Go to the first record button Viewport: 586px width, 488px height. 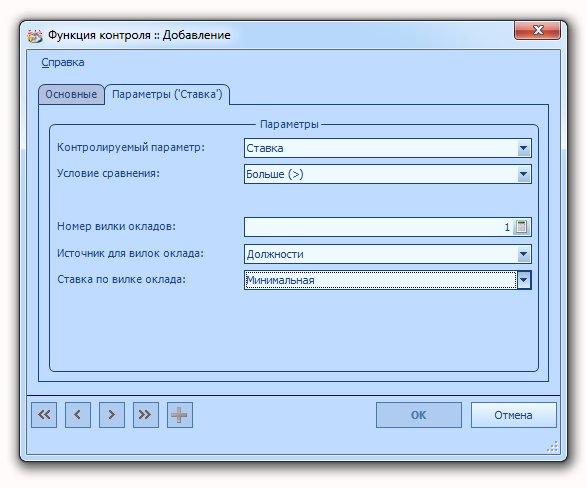[44, 415]
